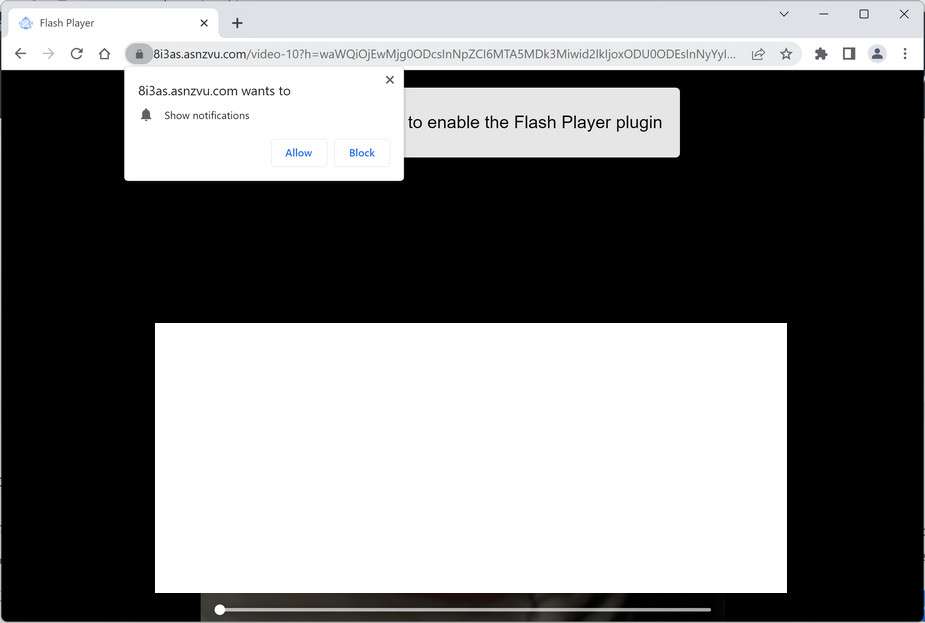Click the bell Show notifications icon
Viewport: 925px width, 623px height.
tap(146, 114)
